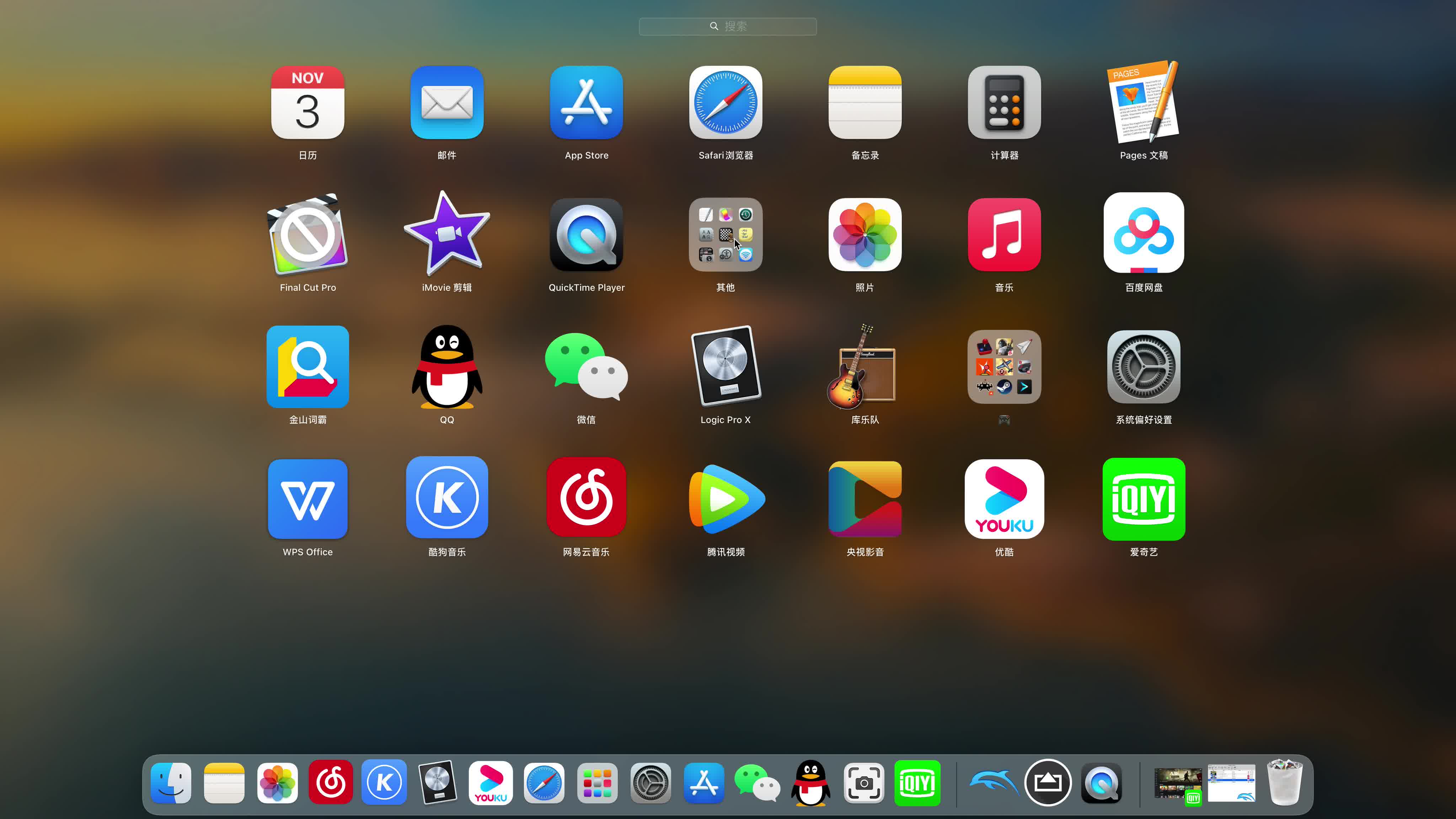Click Finder icon in the Dock
1456x819 pixels.
pyautogui.click(x=171, y=783)
